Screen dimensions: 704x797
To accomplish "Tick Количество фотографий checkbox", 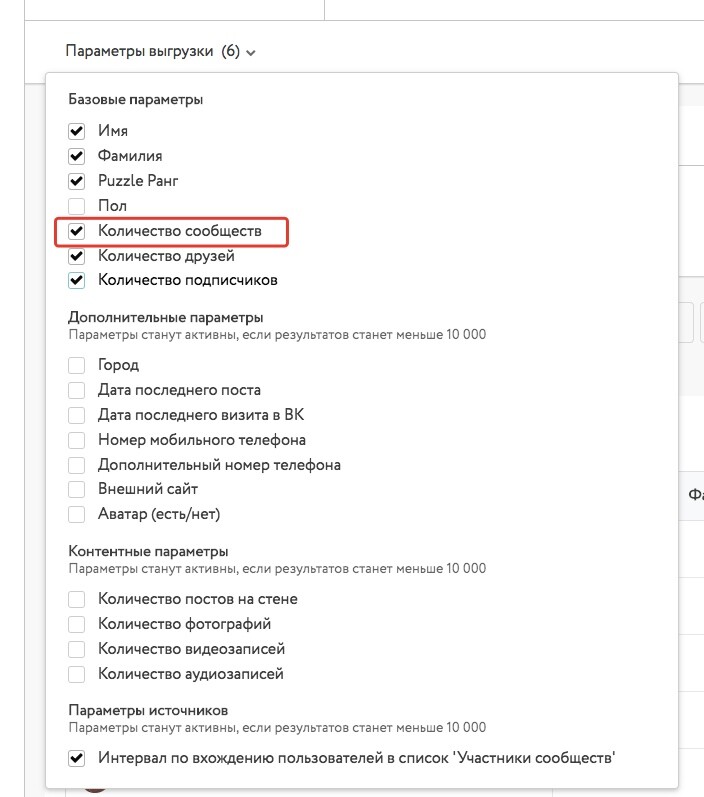I will click(x=77, y=624).
